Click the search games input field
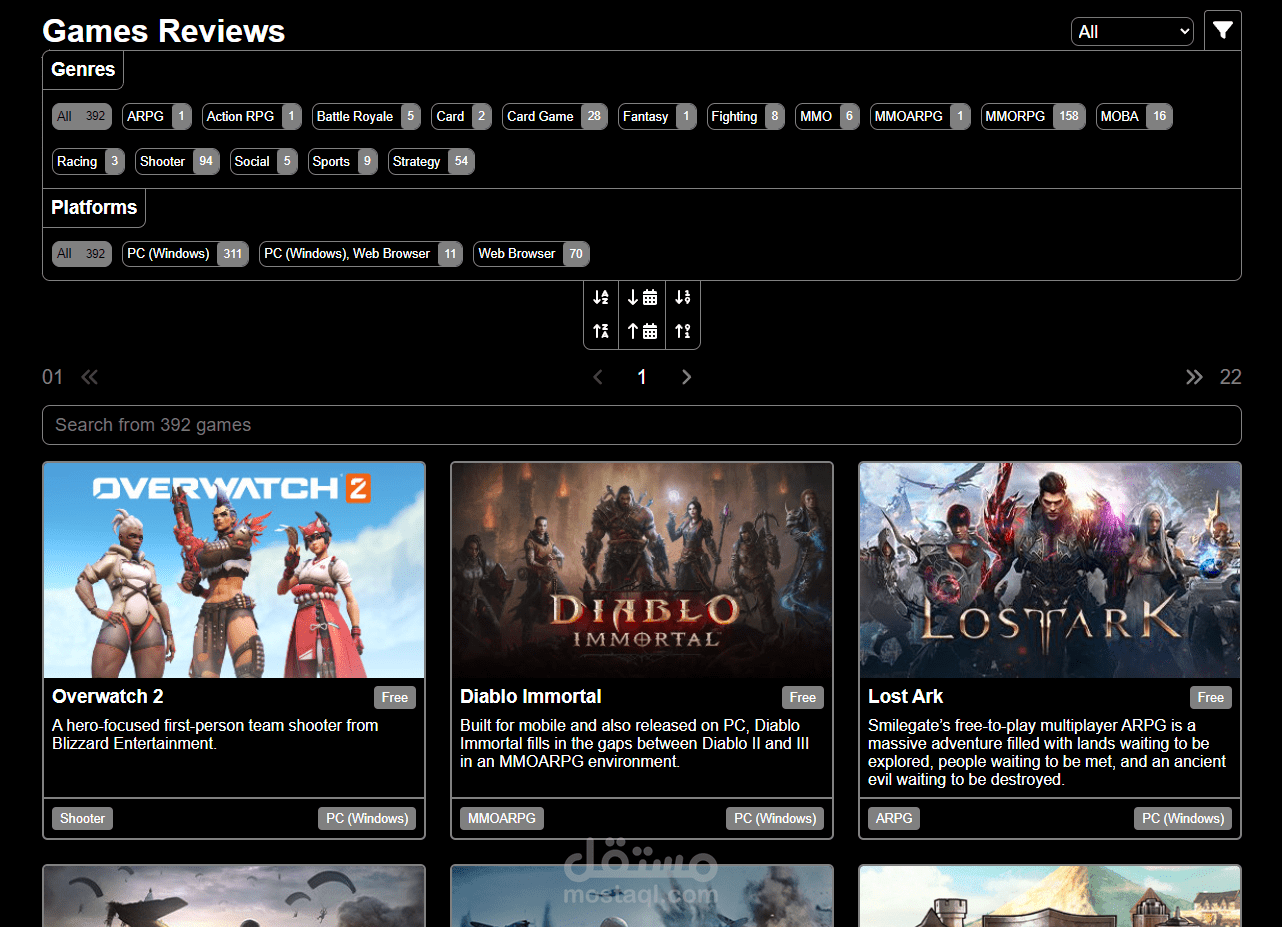 [x=641, y=425]
